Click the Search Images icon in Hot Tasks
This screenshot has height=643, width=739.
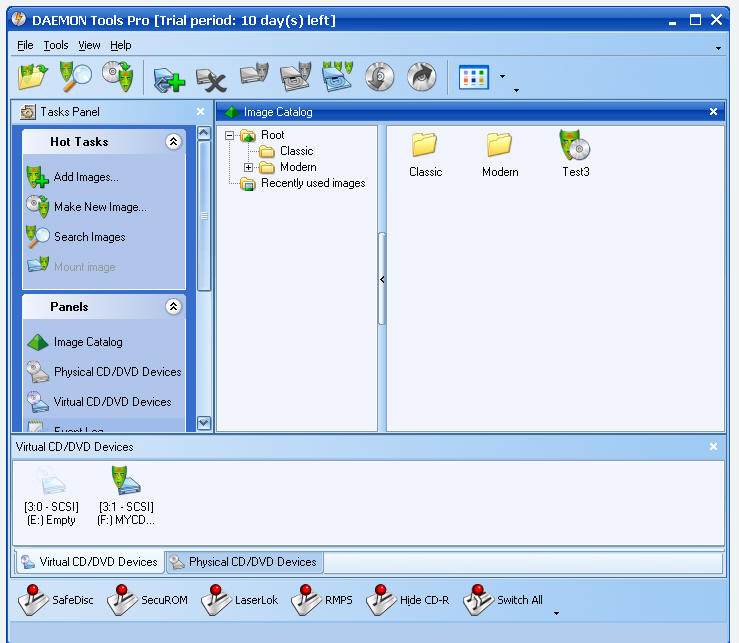(x=37, y=236)
